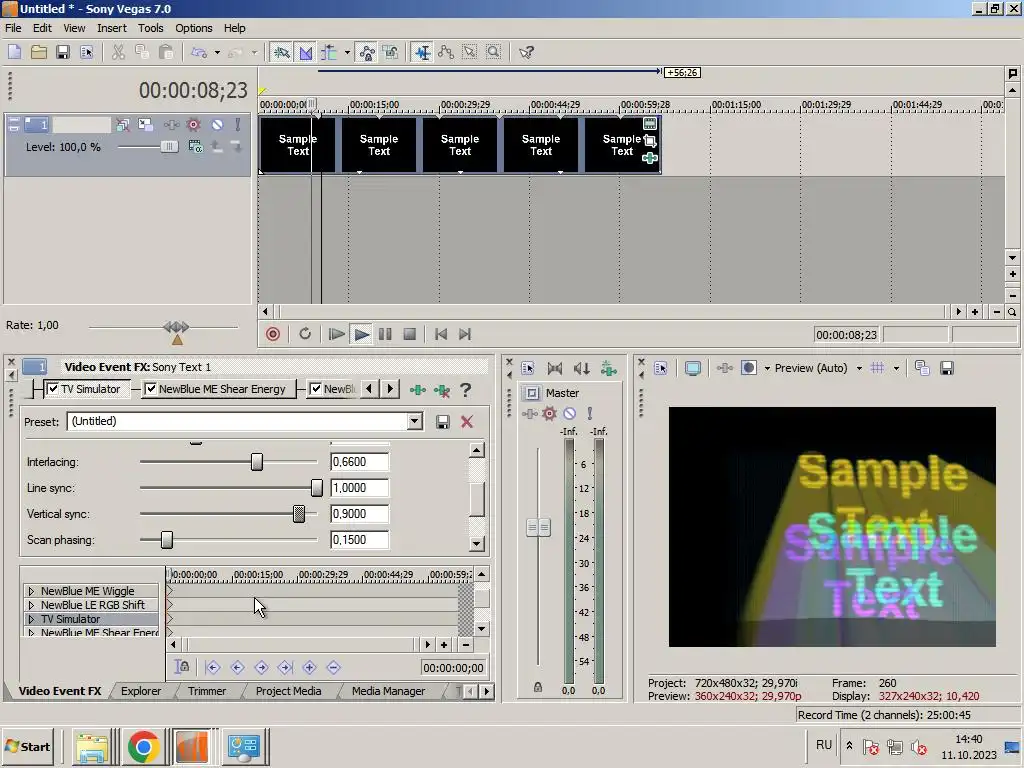This screenshot has height=768, width=1024.
Task: Toggle Loop Playback
Action: (x=305, y=334)
